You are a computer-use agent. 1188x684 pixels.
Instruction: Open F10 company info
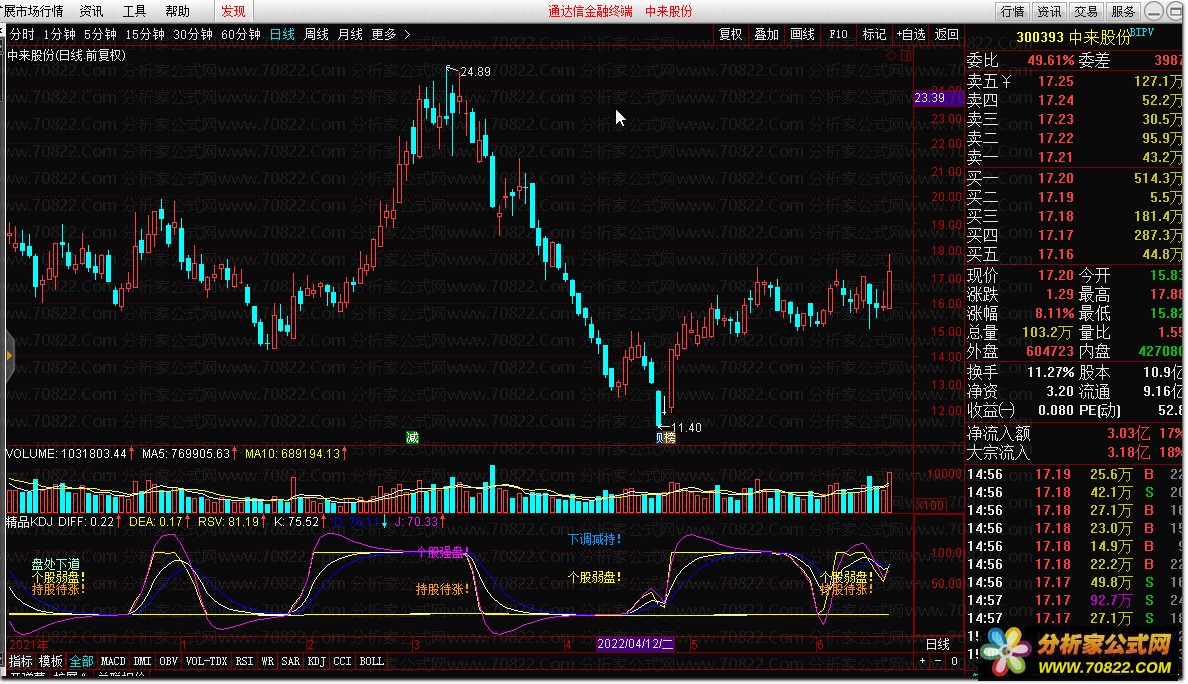pyautogui.click(x=838, y=34)
